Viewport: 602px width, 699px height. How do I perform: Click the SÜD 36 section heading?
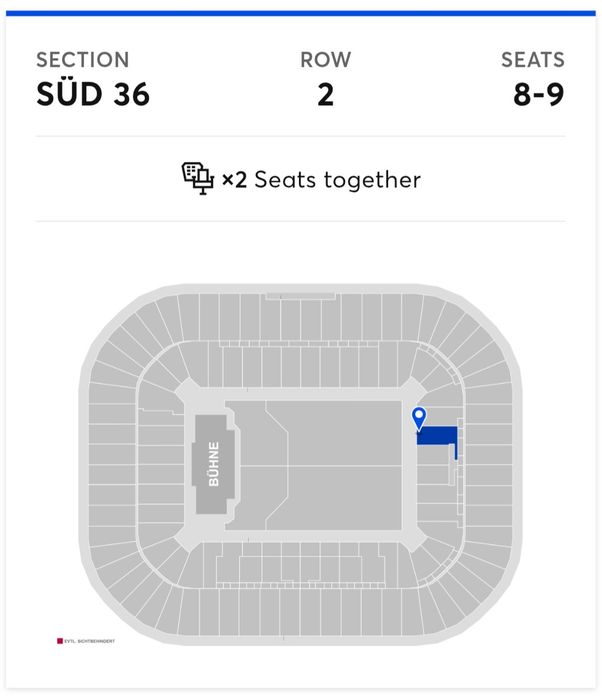93,94
